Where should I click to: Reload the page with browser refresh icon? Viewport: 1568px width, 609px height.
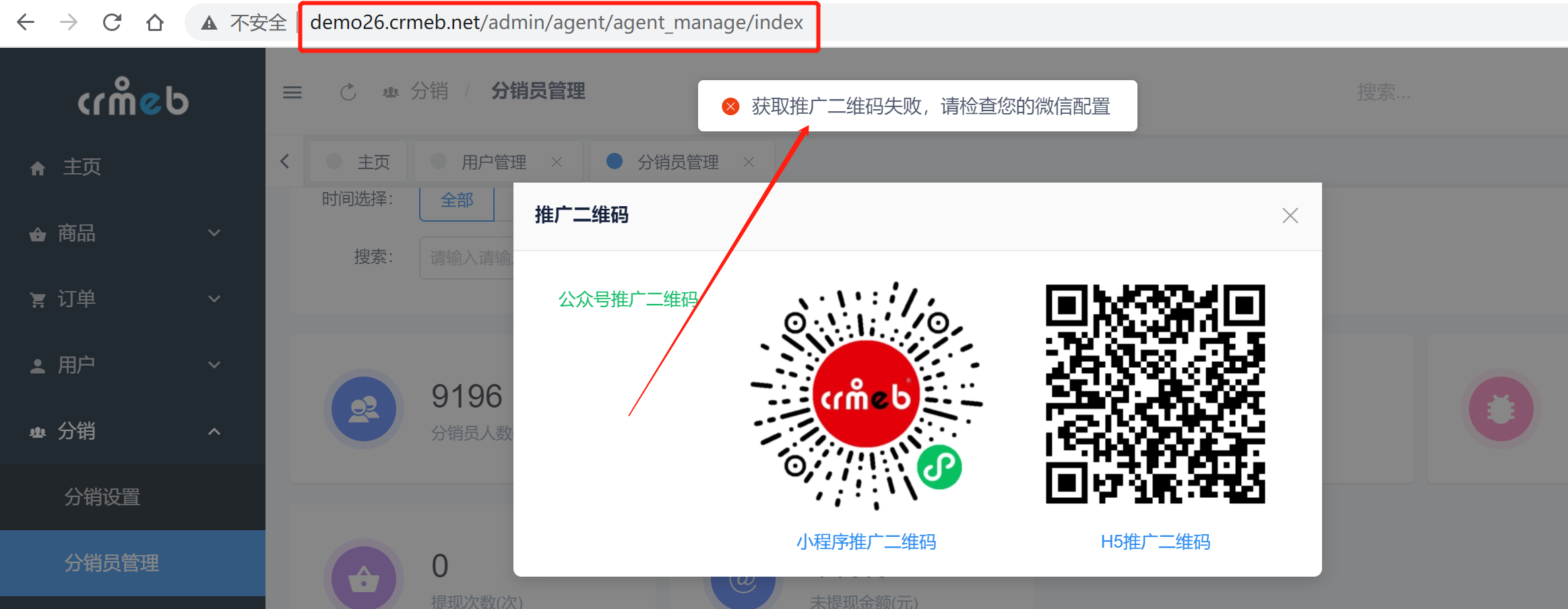pos(112,22)
